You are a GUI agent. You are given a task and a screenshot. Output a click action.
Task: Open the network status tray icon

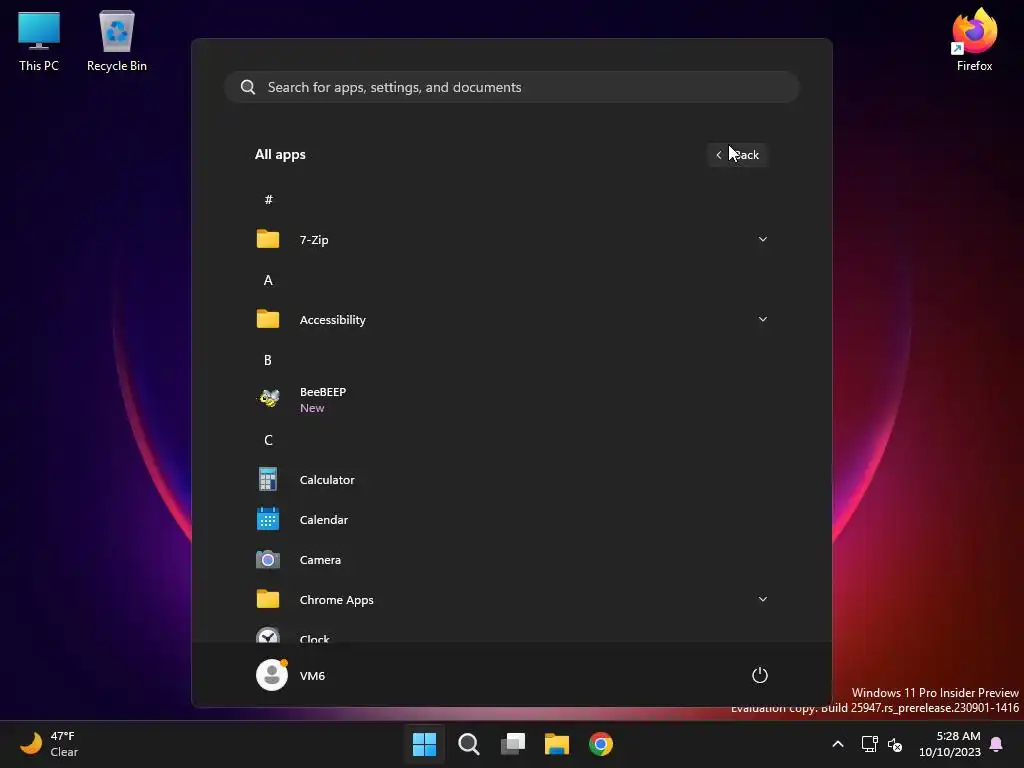(869, 744)
